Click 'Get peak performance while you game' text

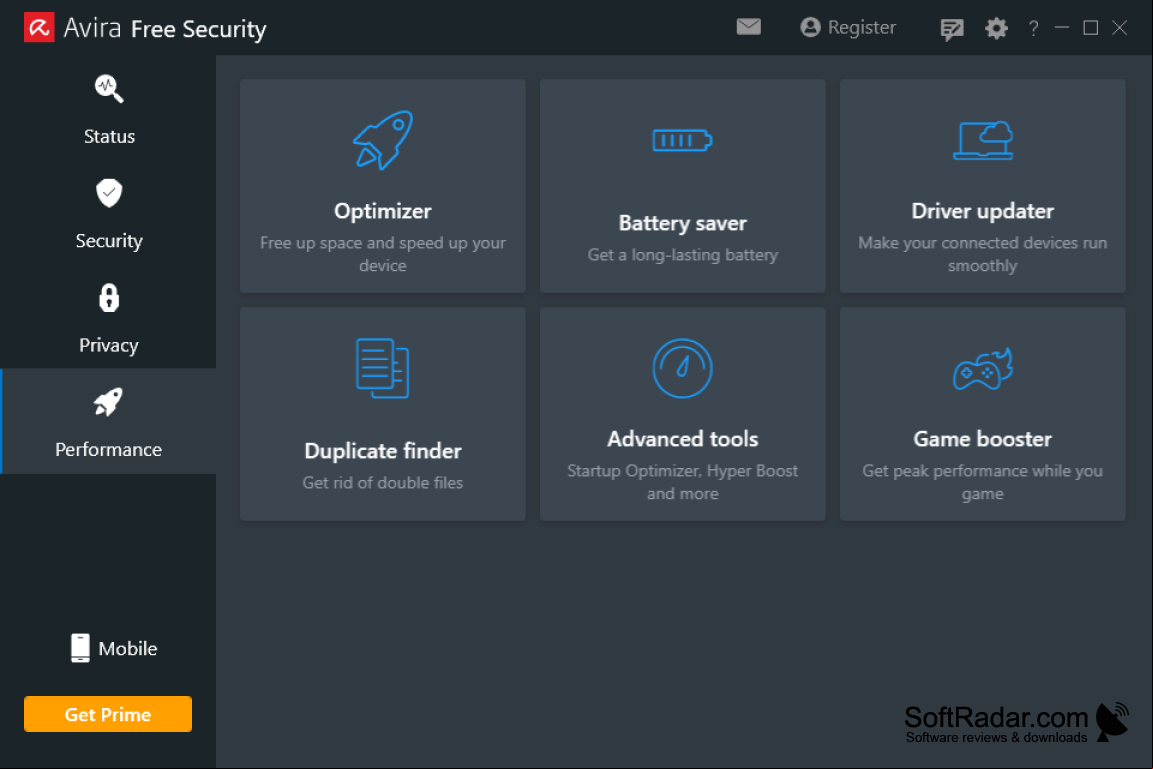point(982,482)
